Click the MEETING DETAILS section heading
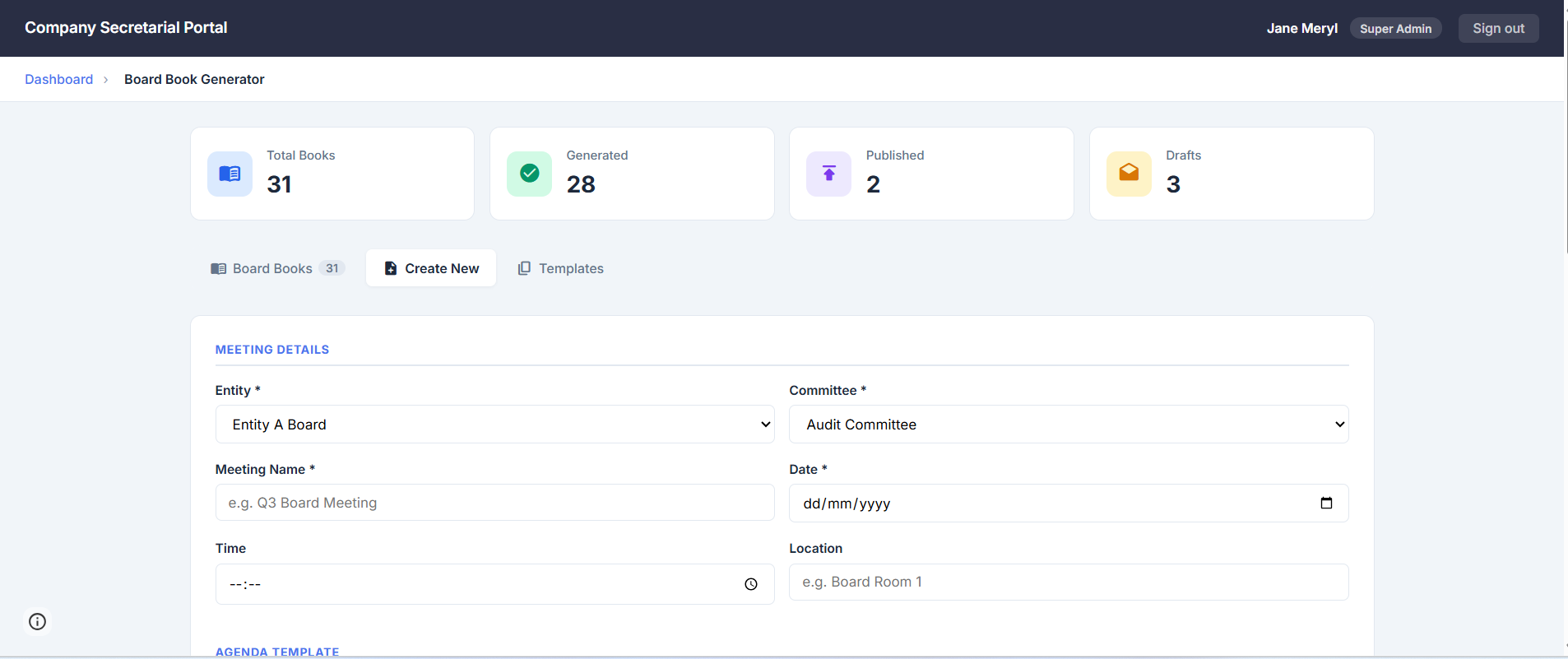 (x=272, y=350)
